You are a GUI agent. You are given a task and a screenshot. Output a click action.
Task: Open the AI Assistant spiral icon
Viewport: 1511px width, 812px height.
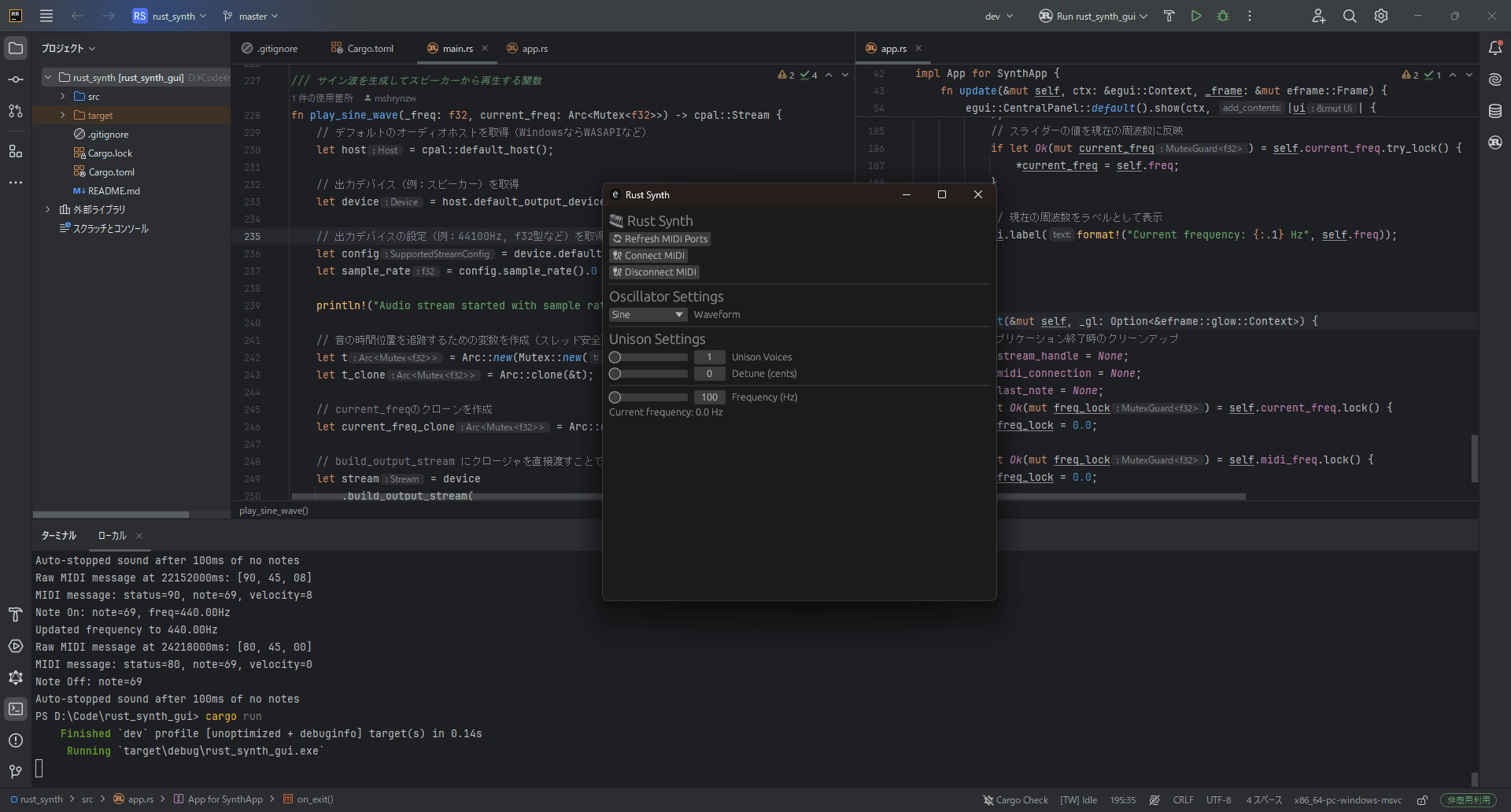coord(1495,79)
